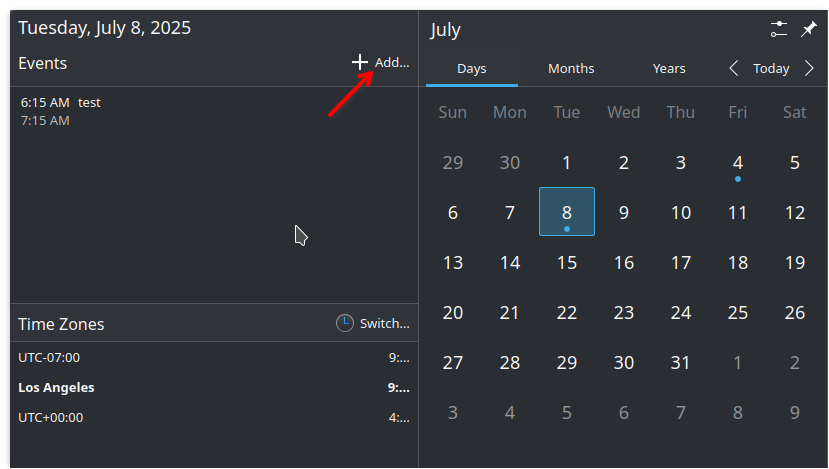Viewport: 829px width, 469px height.
Task: Click the clock icon beside Switch
Action: pyautogui.click(x=344, y=323)
